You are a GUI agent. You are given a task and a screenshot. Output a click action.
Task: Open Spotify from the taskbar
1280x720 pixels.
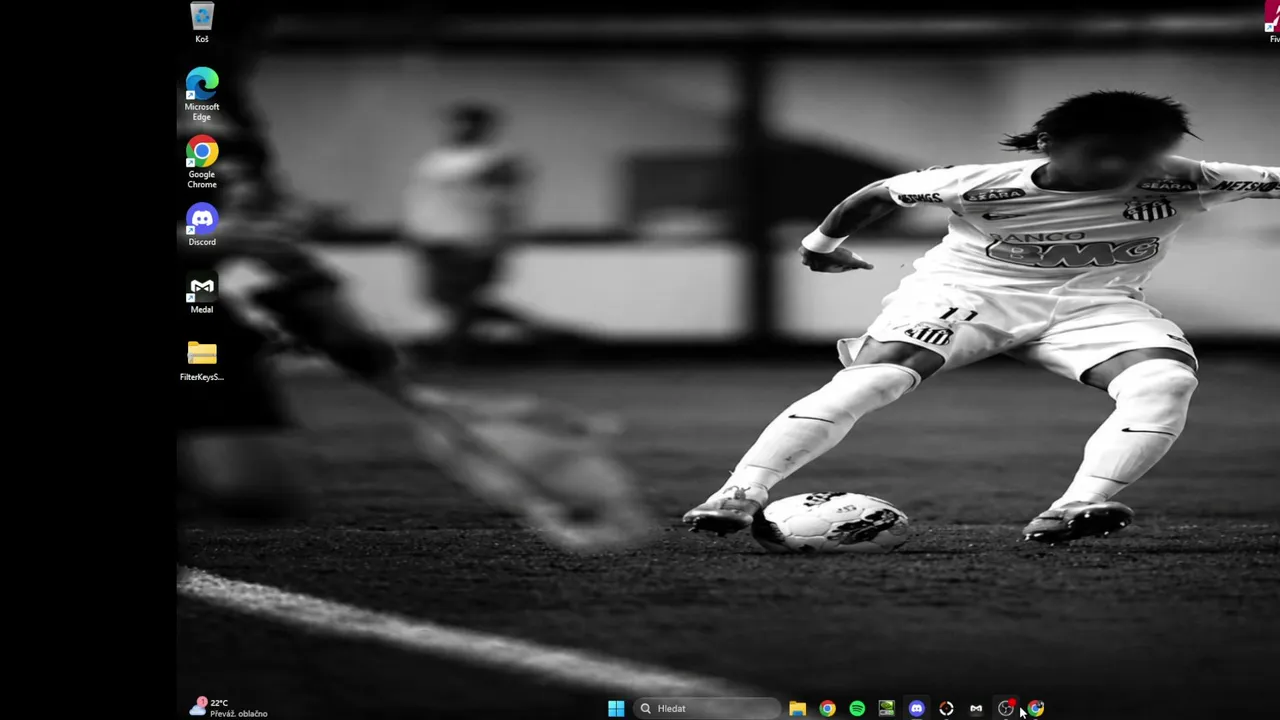click(x=857, y=708)
